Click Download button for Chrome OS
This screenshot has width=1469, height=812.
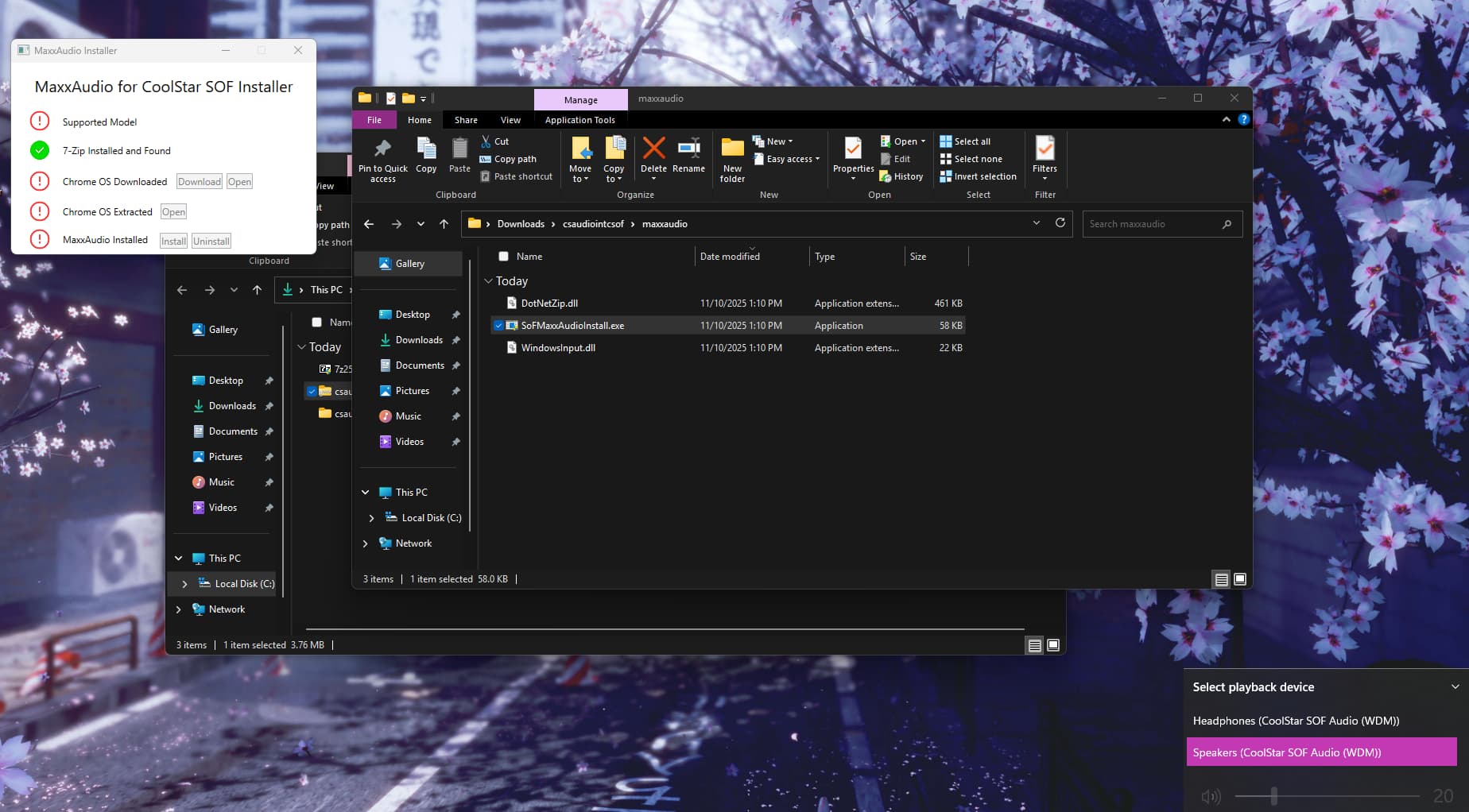(199, 182)
